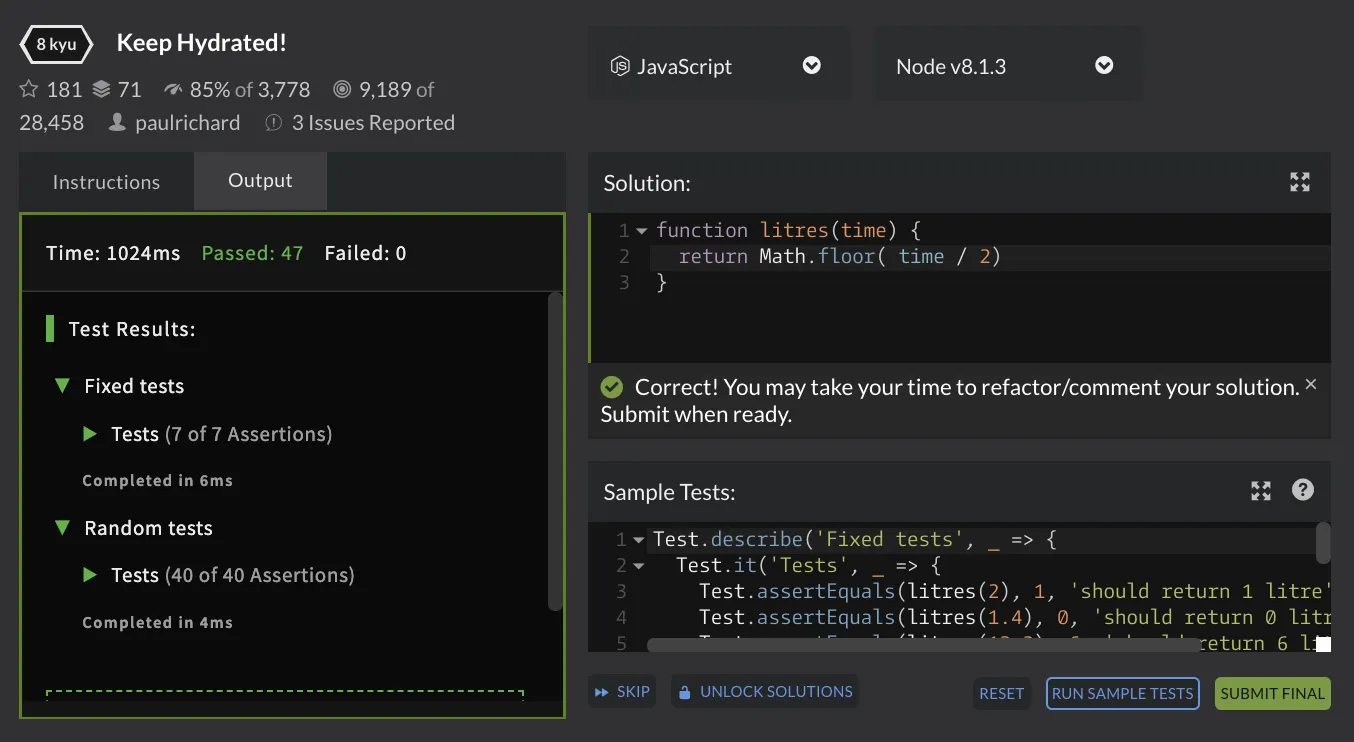Expand Tests (7 of 7 Assertions)

click(x=90, y=434)
